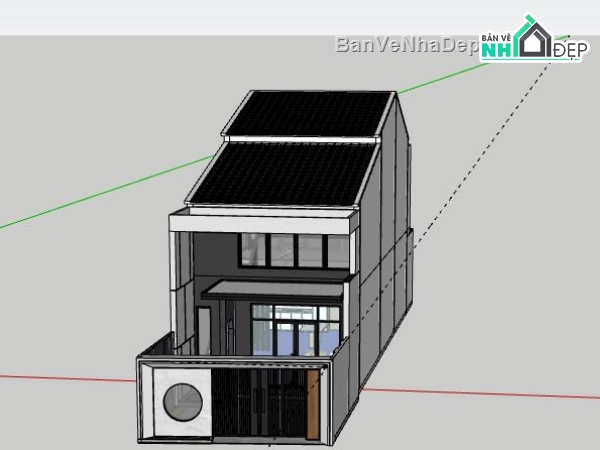
Task: Select the flat canopy above the ground-floor doors
Action: (272, 289)
